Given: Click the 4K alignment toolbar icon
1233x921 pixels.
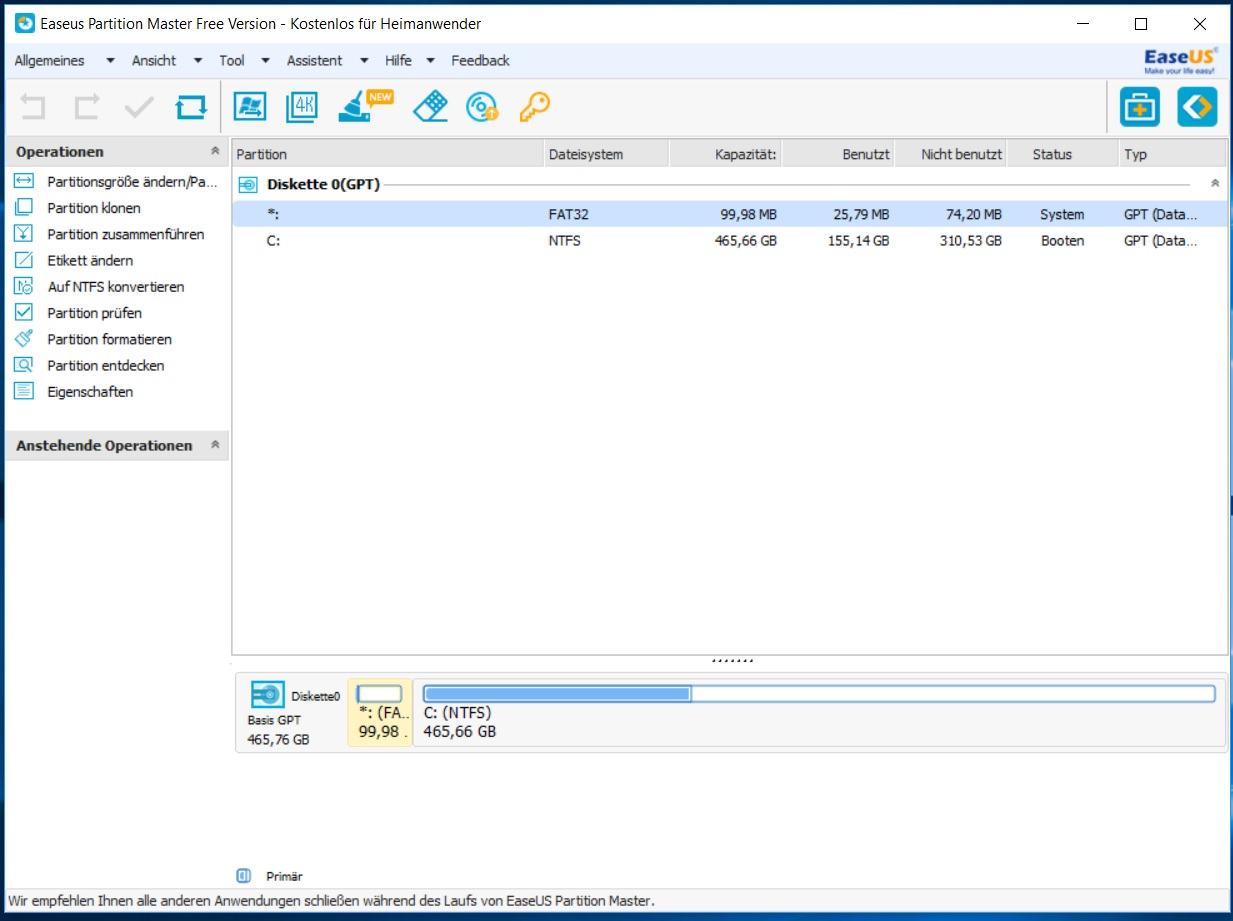Looking at the screenshot, I should (x=301, y=107).
